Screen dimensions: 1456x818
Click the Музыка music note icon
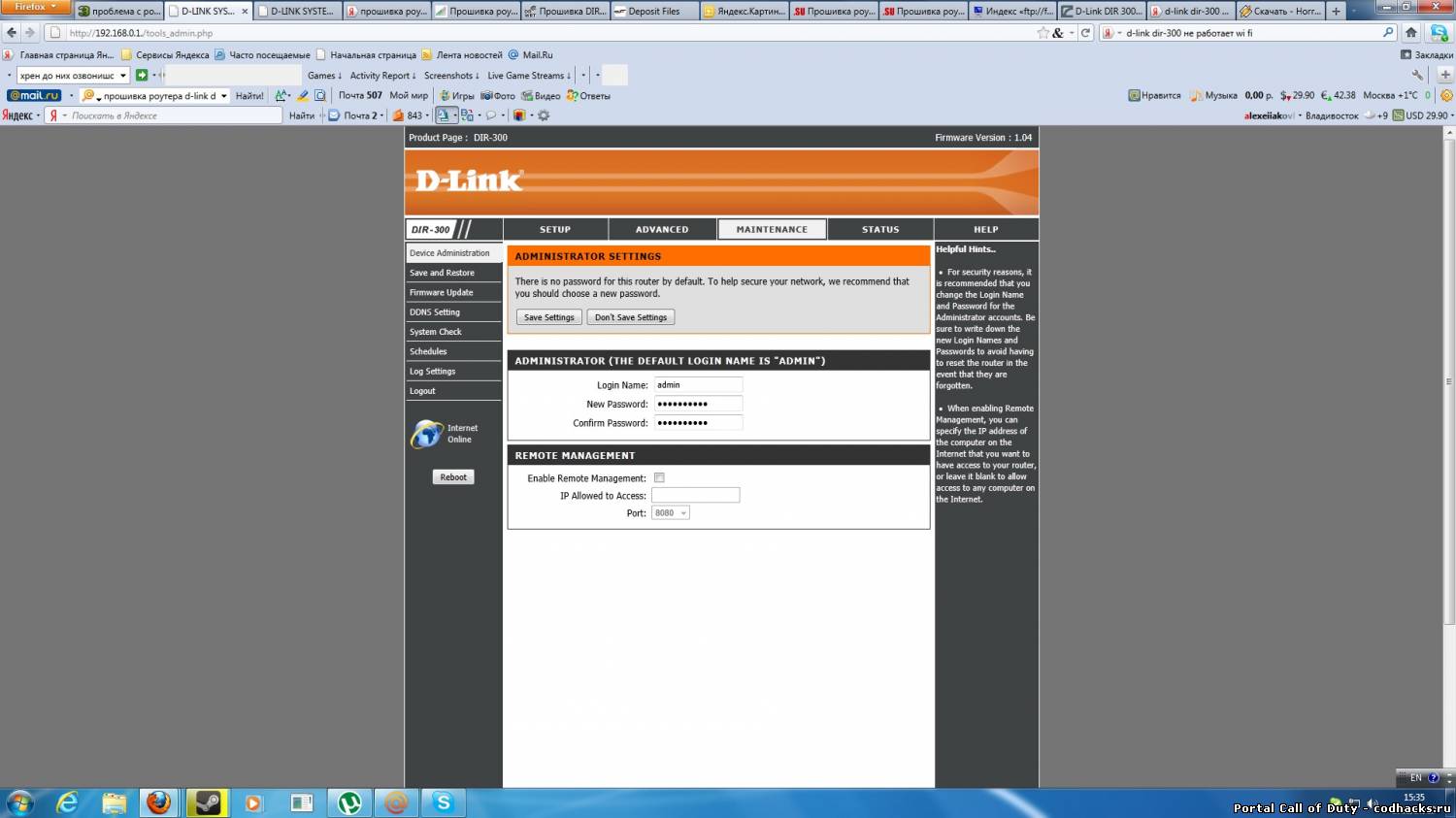(1197, 95)
